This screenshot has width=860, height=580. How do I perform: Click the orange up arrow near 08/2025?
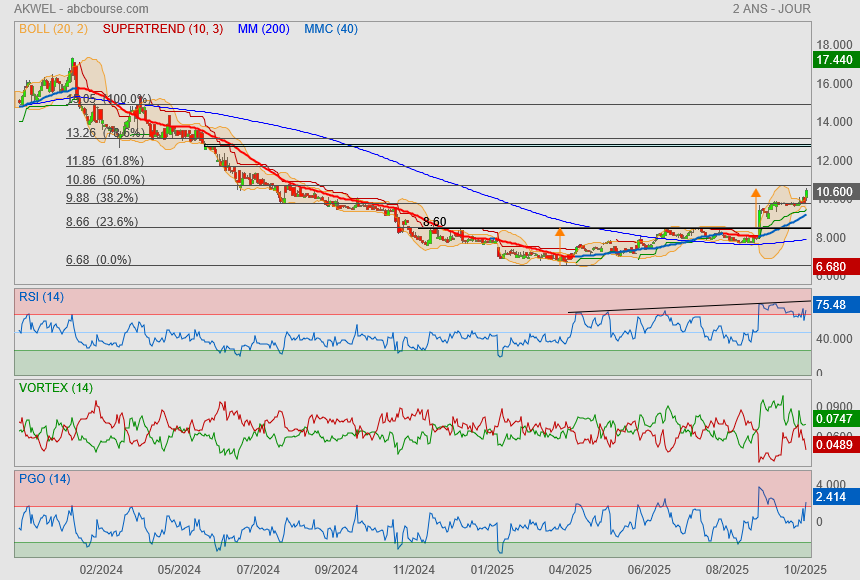[x=755, y=191]
